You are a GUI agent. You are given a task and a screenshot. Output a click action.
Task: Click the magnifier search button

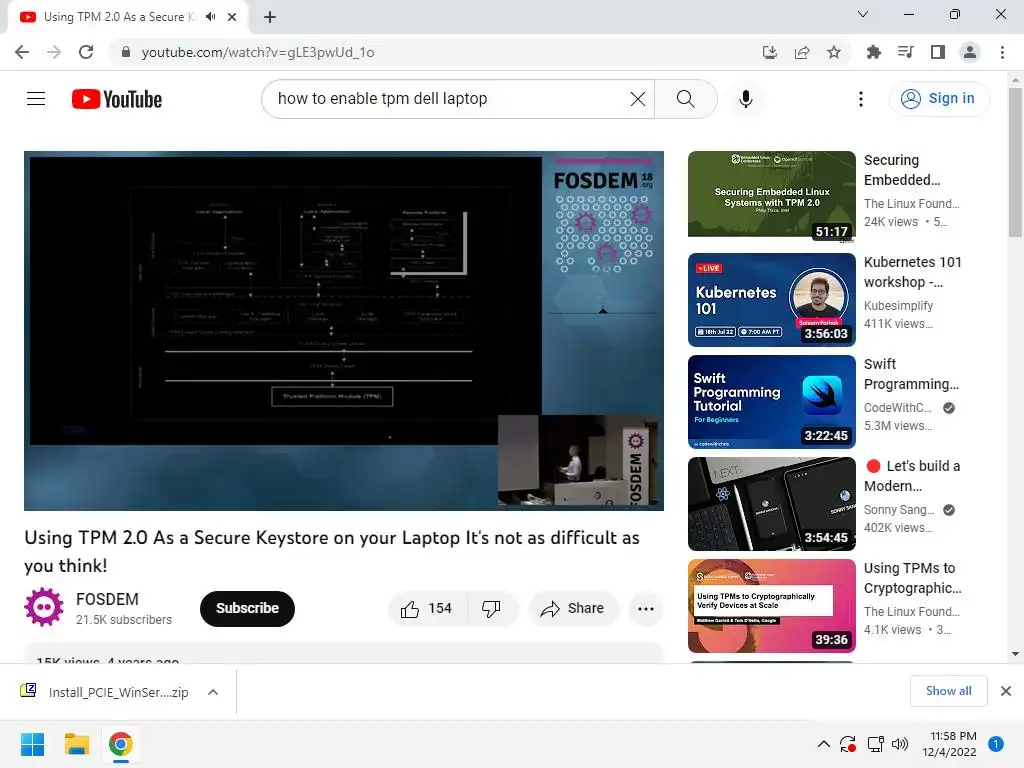click(x=686, y=99)
